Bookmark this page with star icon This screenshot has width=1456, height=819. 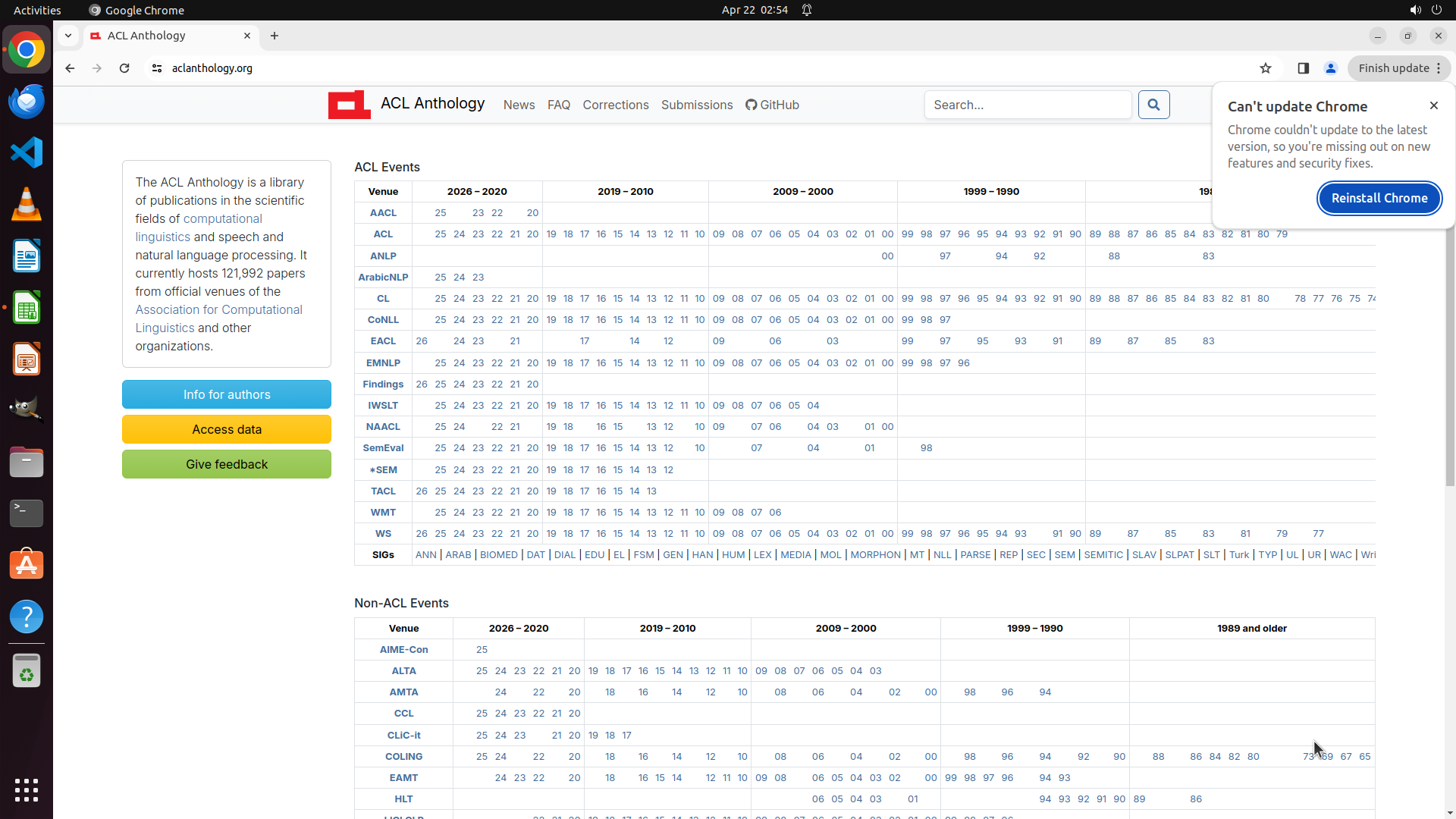pyautogui.click(x=1265, y=68)
